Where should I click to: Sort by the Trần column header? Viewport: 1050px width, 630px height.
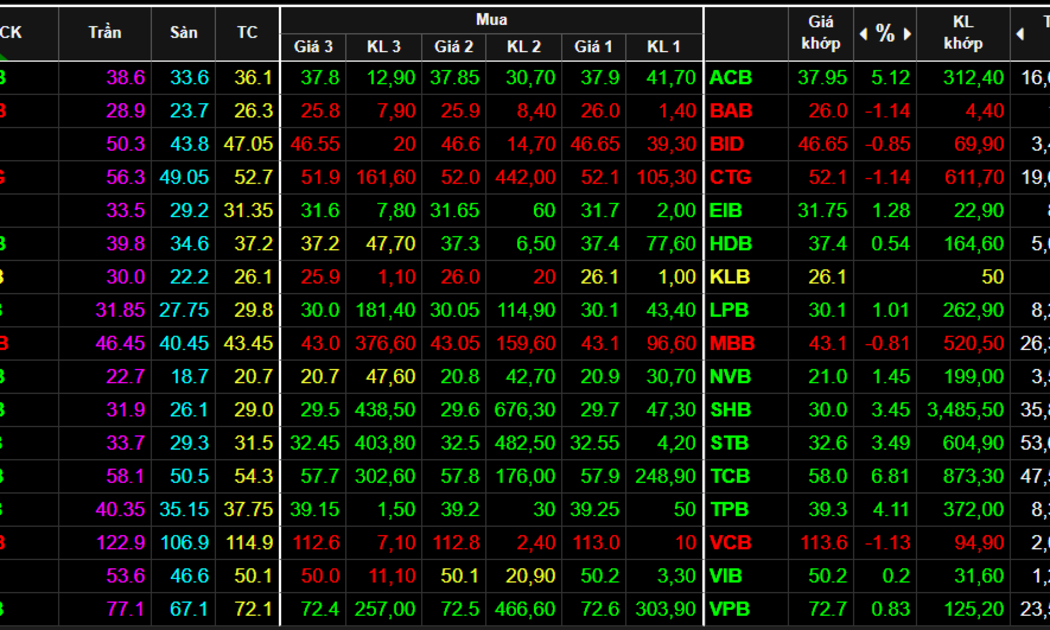tap(105, 32)
